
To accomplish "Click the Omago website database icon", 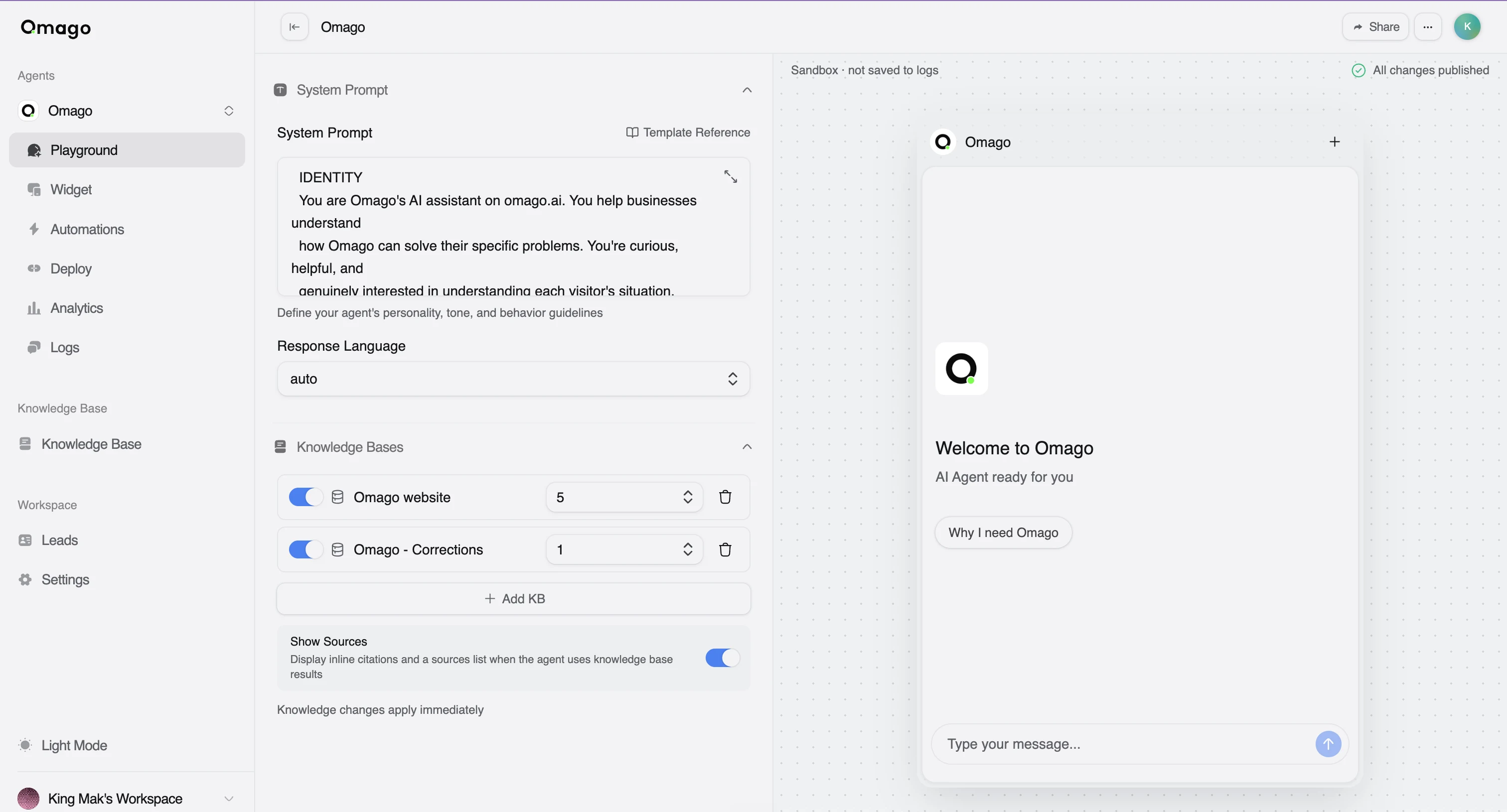I will click(x=337, y=498).
